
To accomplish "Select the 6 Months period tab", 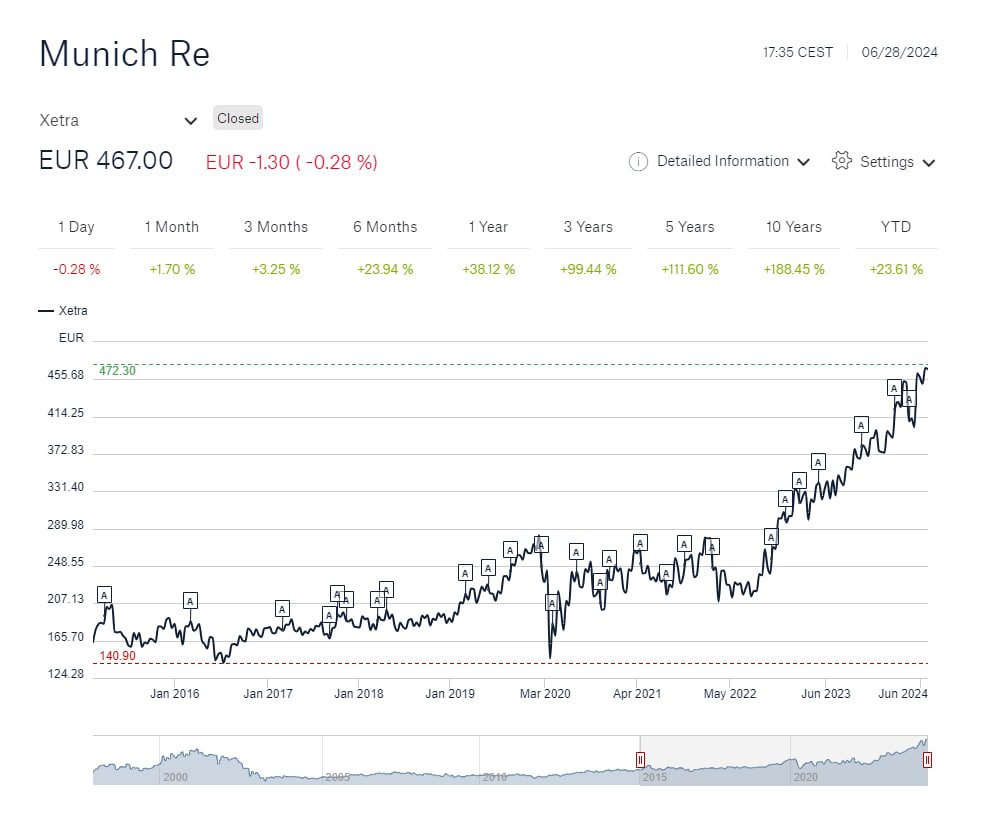I will (385, 227).
